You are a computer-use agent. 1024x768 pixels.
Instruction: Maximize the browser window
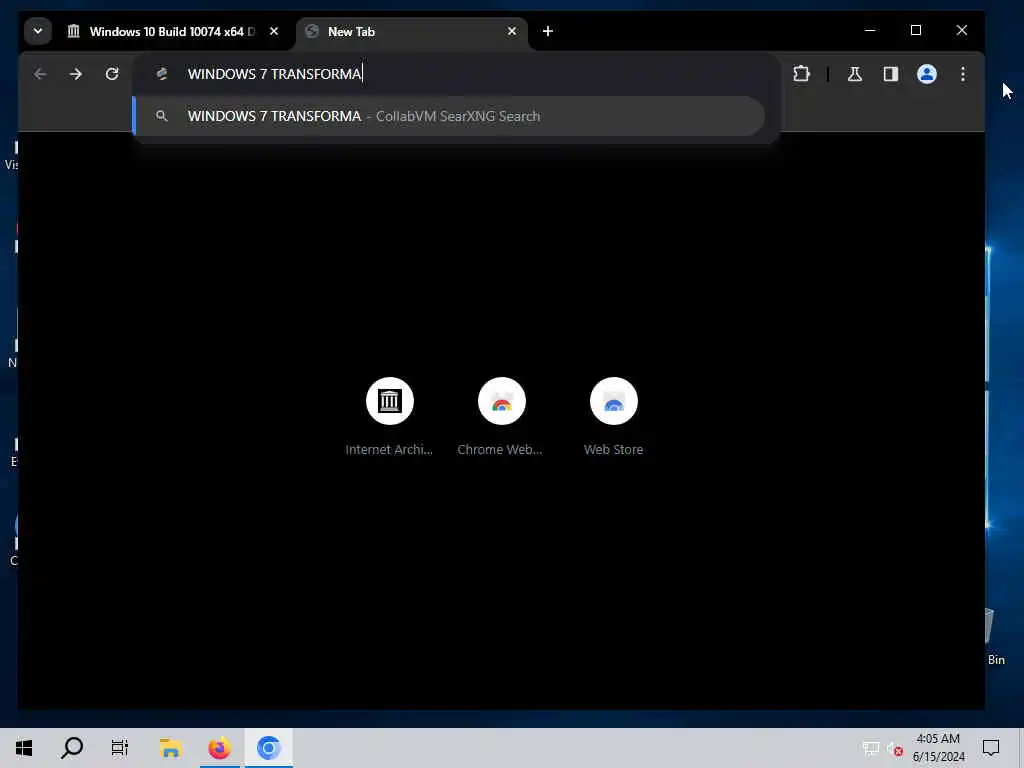[916, 31]
